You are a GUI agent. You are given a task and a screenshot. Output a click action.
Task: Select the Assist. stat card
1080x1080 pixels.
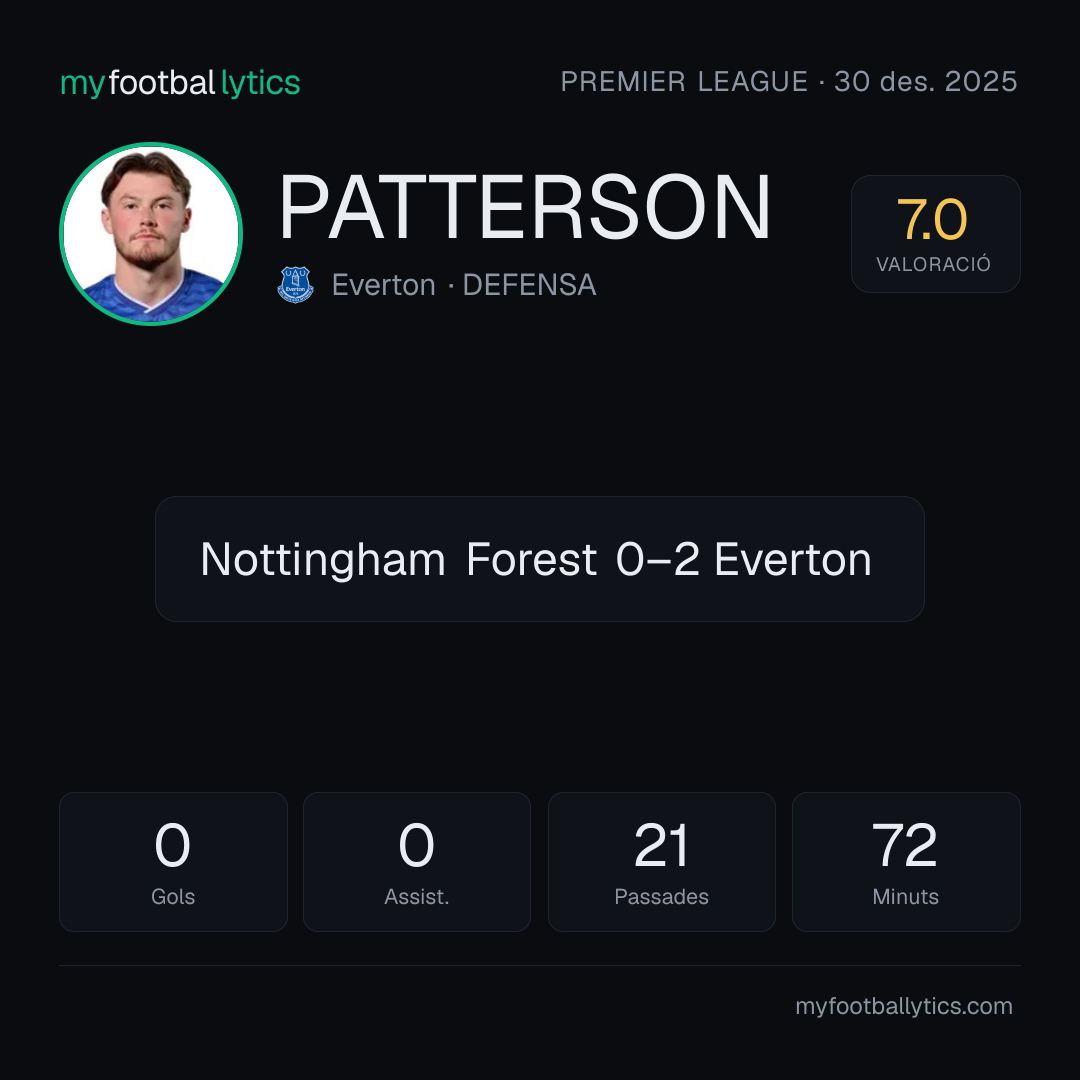tap(417, 862)
